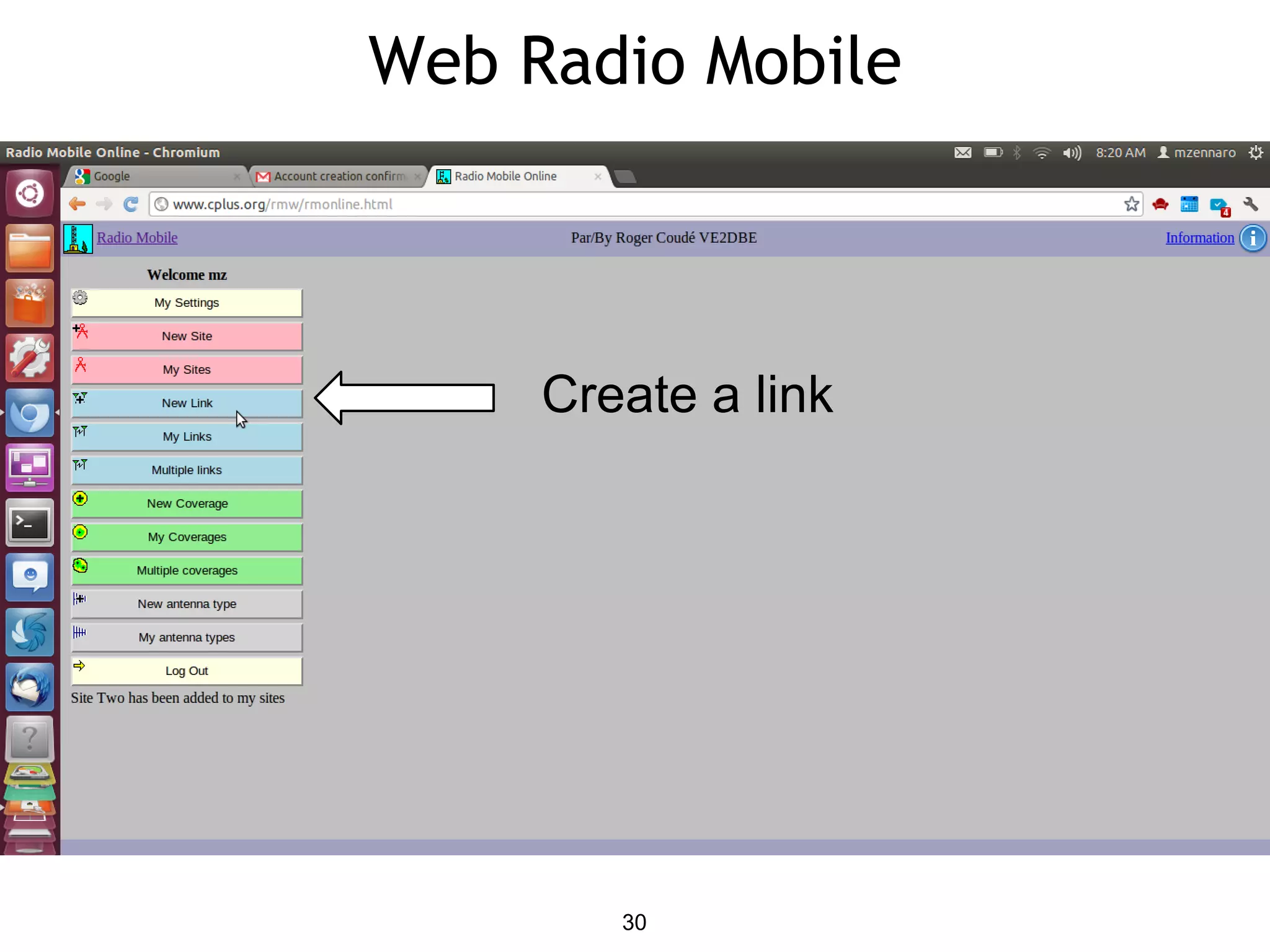Open the mzennaro user menu
Viewport: 1270px width, 952px height.
coord(1197,152)
